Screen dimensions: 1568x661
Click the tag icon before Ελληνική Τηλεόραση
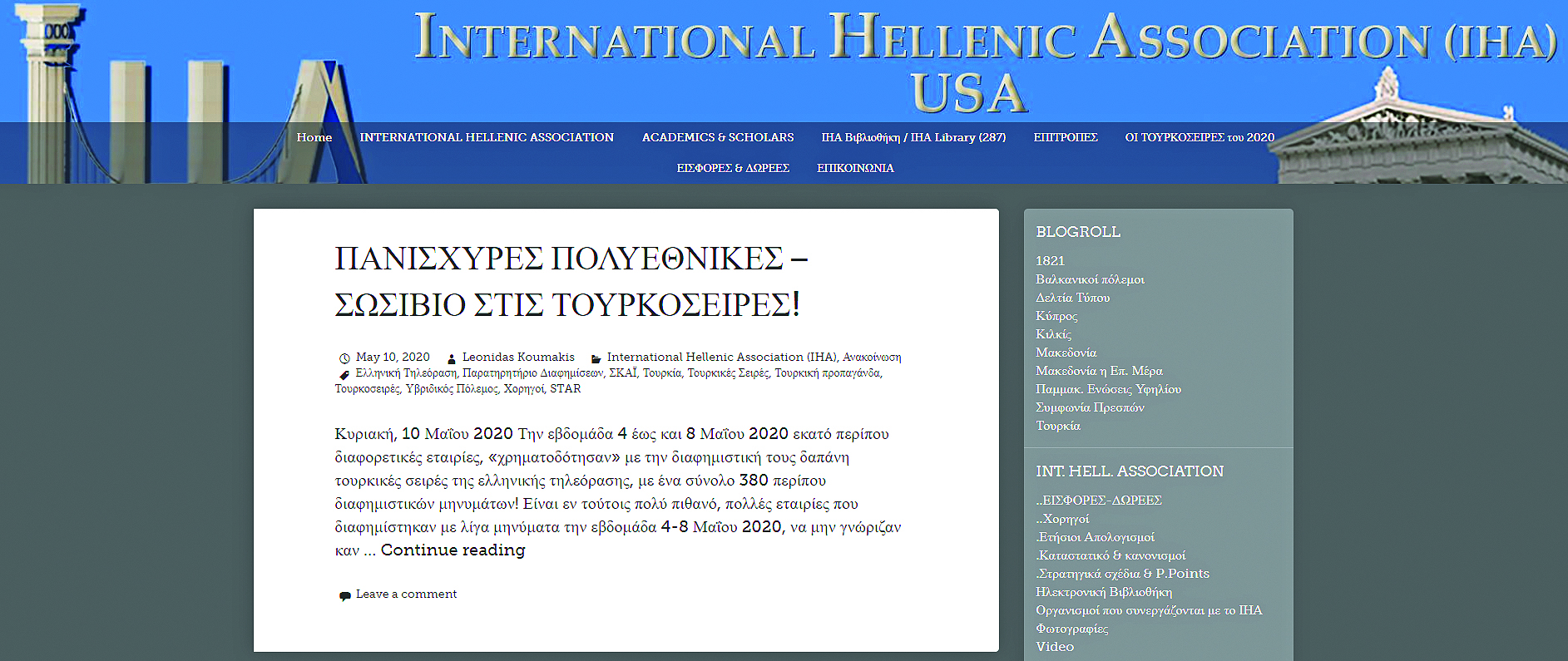coord(344,374)
